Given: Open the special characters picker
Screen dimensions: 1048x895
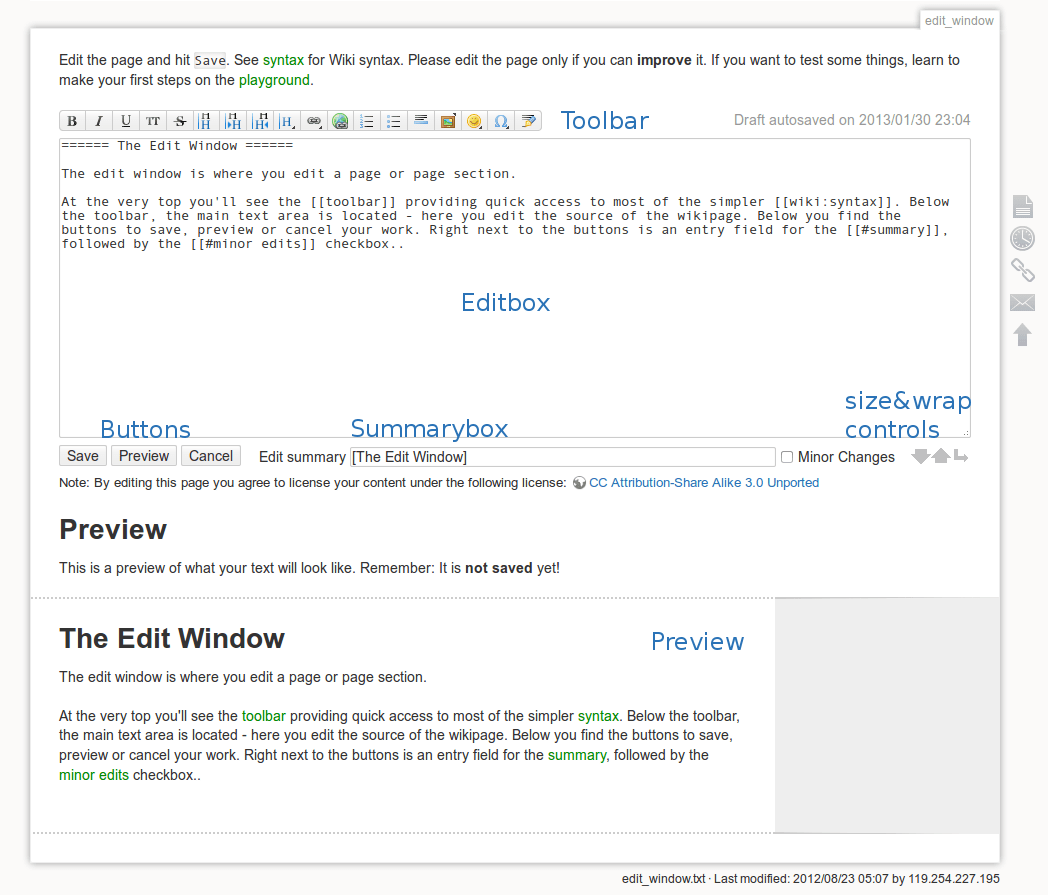Looking at the screenshot, I should (x=501, y=120).
